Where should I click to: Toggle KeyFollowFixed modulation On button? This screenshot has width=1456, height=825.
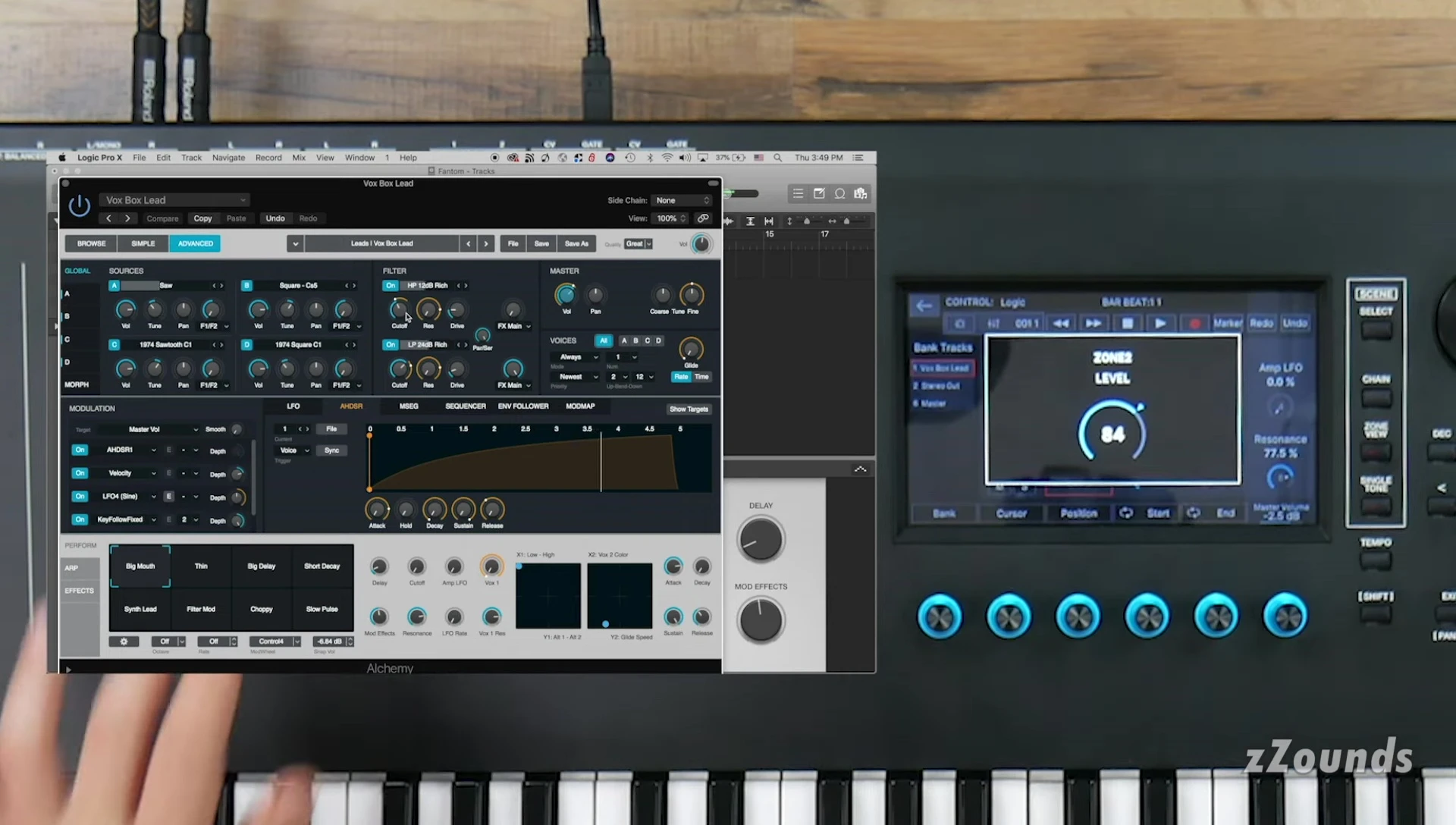click(x=80, y=520)
